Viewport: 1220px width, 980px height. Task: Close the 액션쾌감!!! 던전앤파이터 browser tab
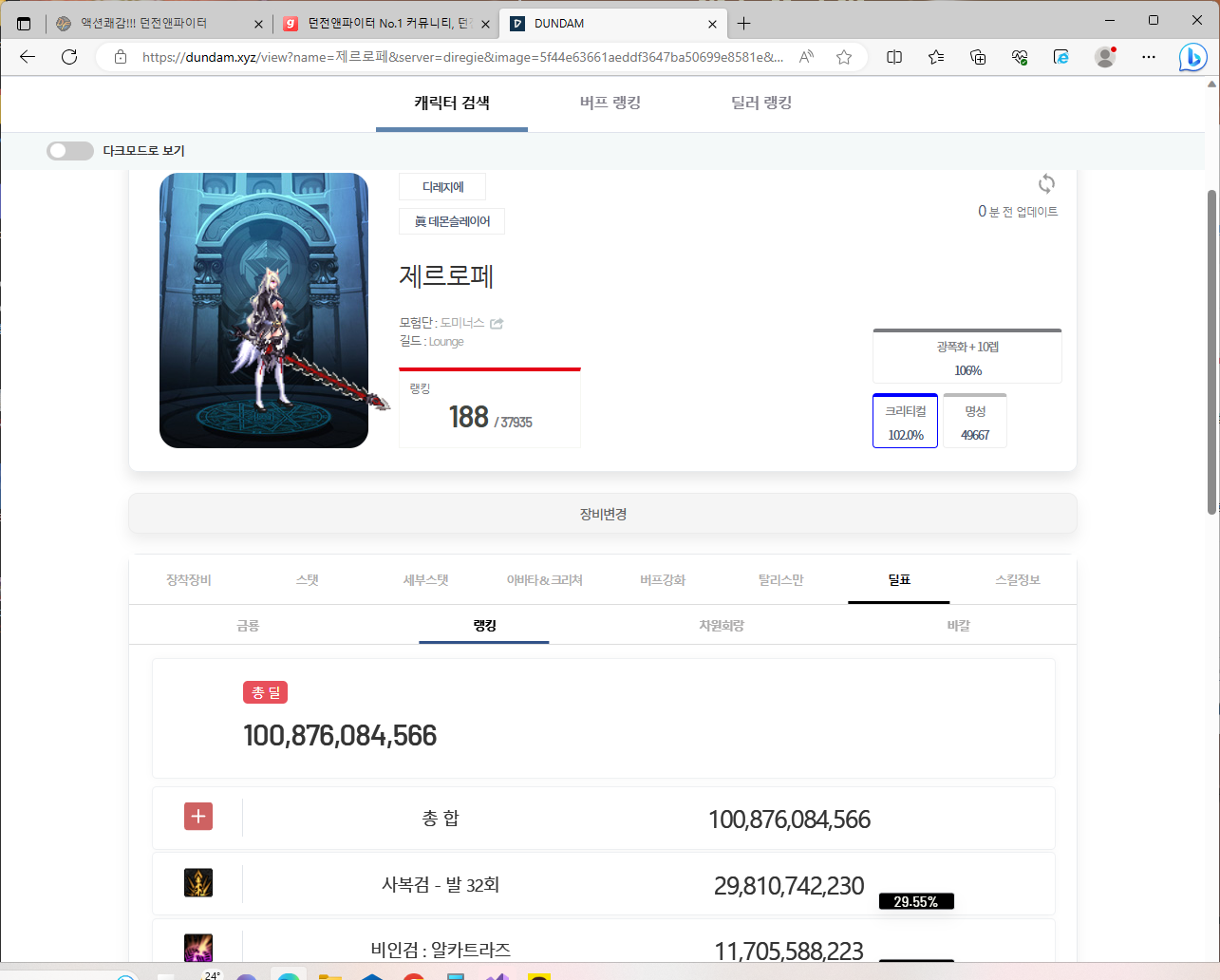pos(260,24)
